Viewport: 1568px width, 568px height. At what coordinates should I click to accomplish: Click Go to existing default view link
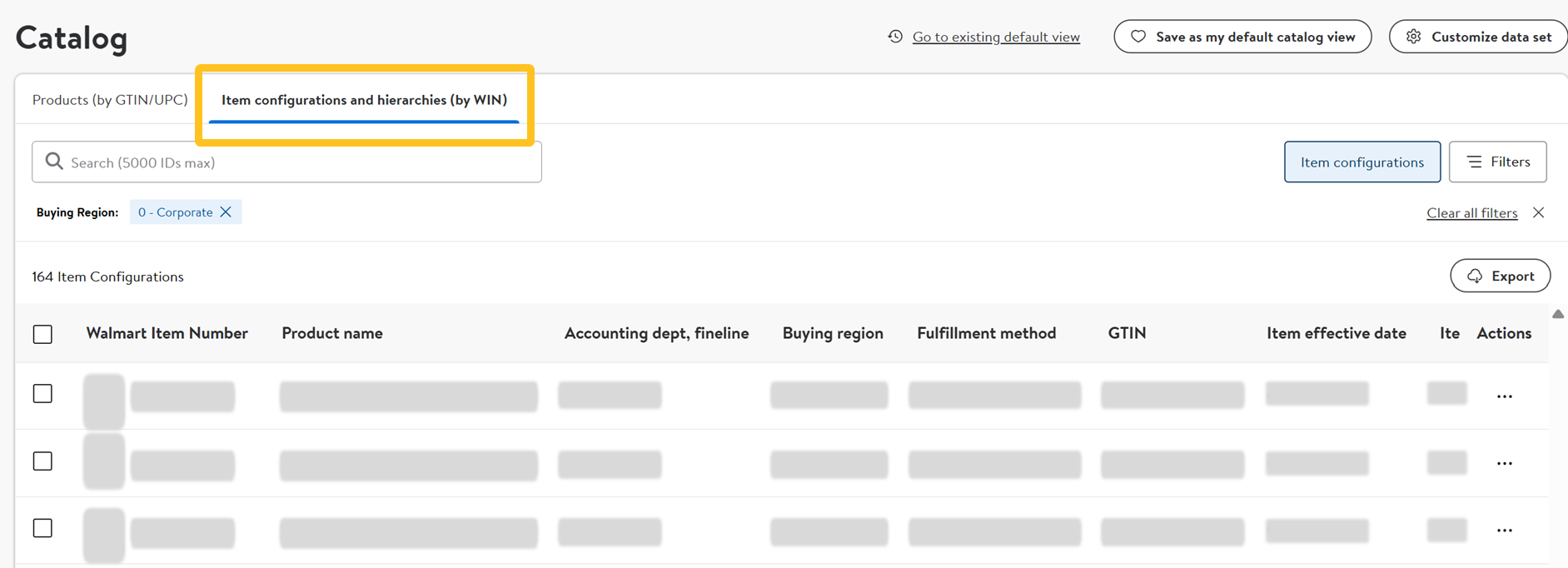pos(996,37)
